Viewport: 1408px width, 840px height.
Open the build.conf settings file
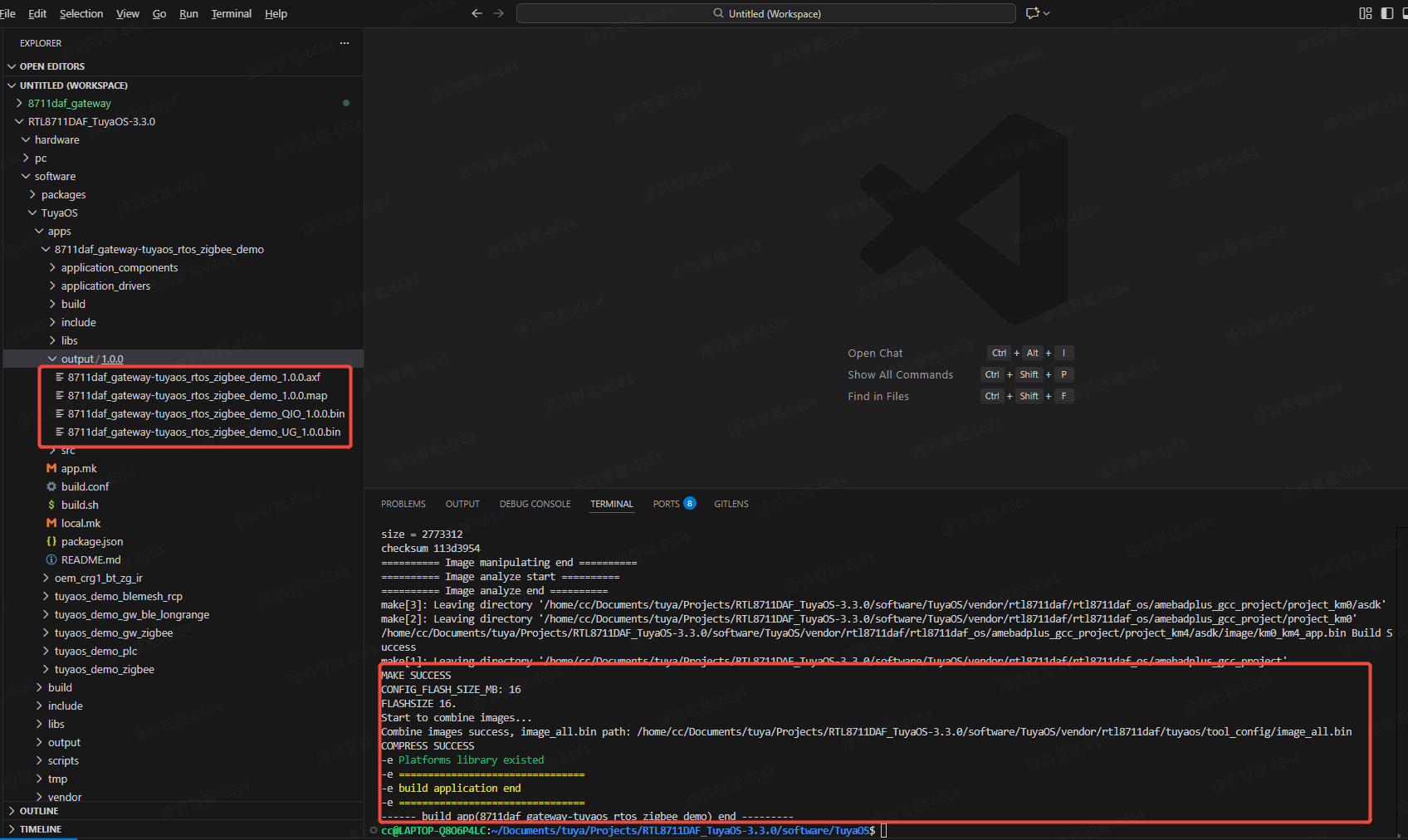pyautogui.click(x=85, y=486)
